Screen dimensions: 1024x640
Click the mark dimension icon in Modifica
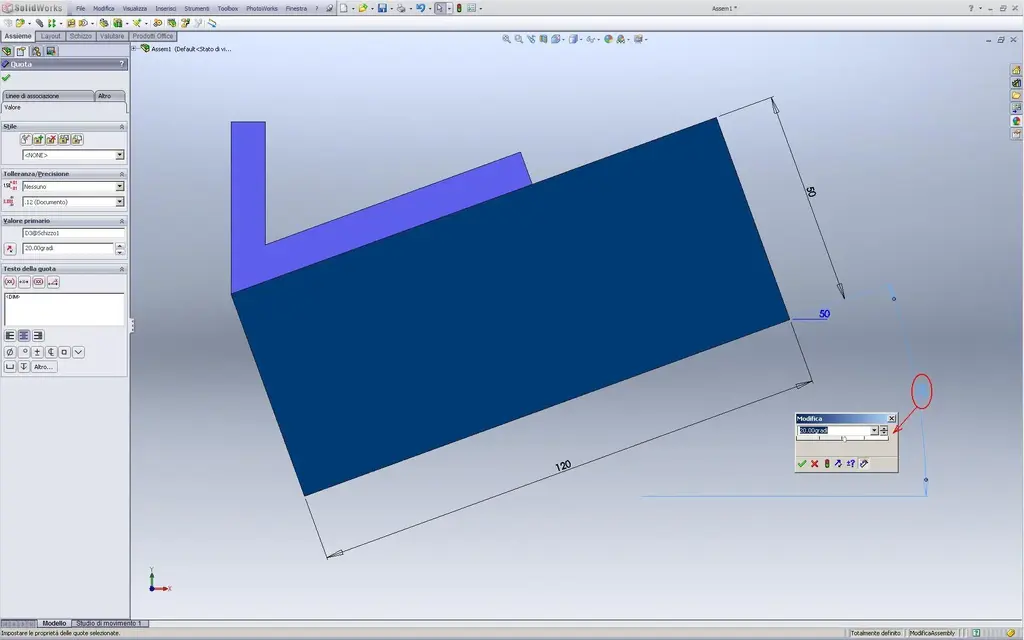click(864, 464)
